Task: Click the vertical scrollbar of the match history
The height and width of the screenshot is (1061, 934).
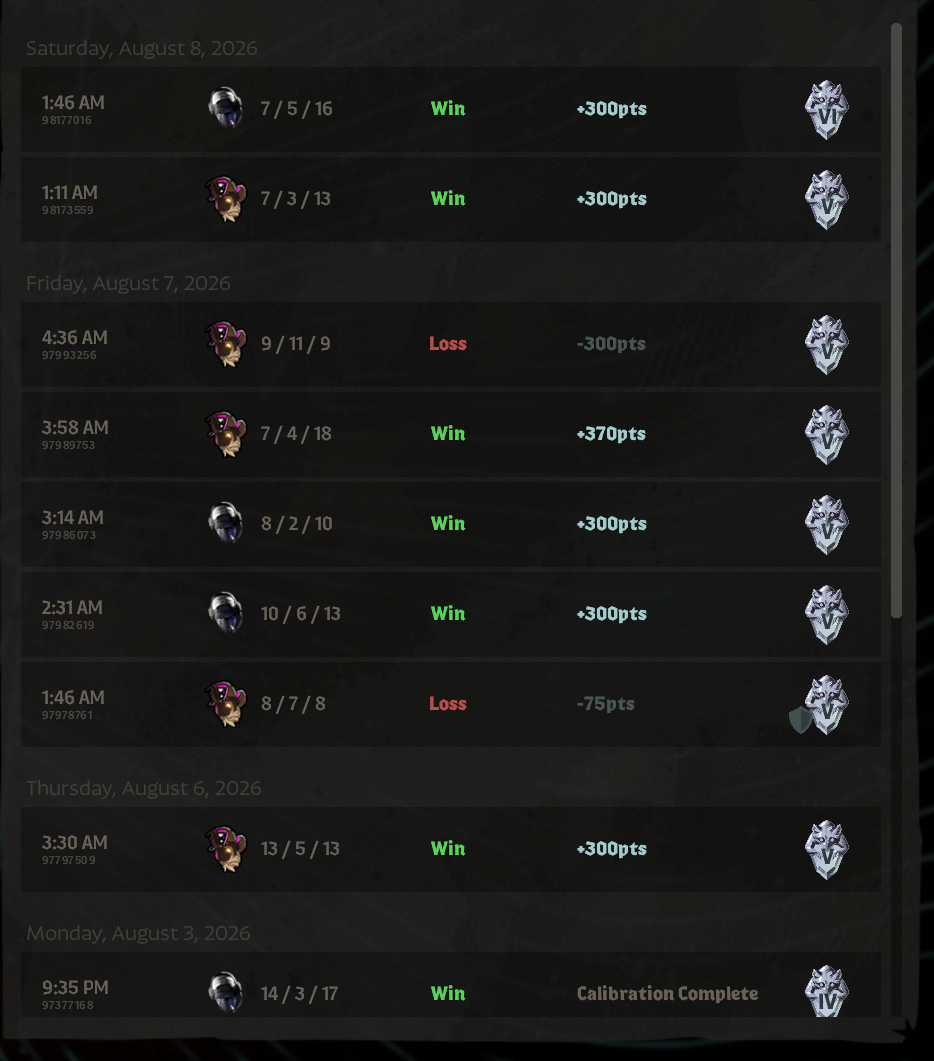Action: (896, 321)
